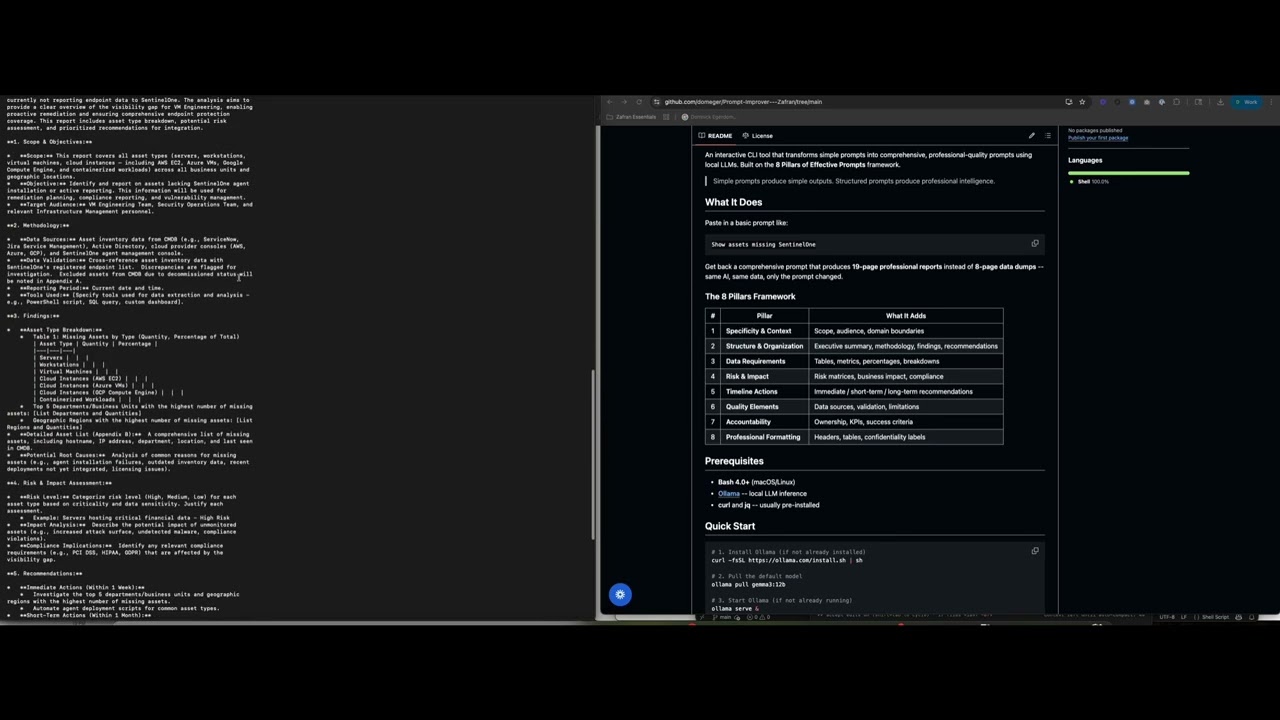The image size is (1280, 720).
Task: Open the Ollama link in Prerequisites
Action: (729, 493)
